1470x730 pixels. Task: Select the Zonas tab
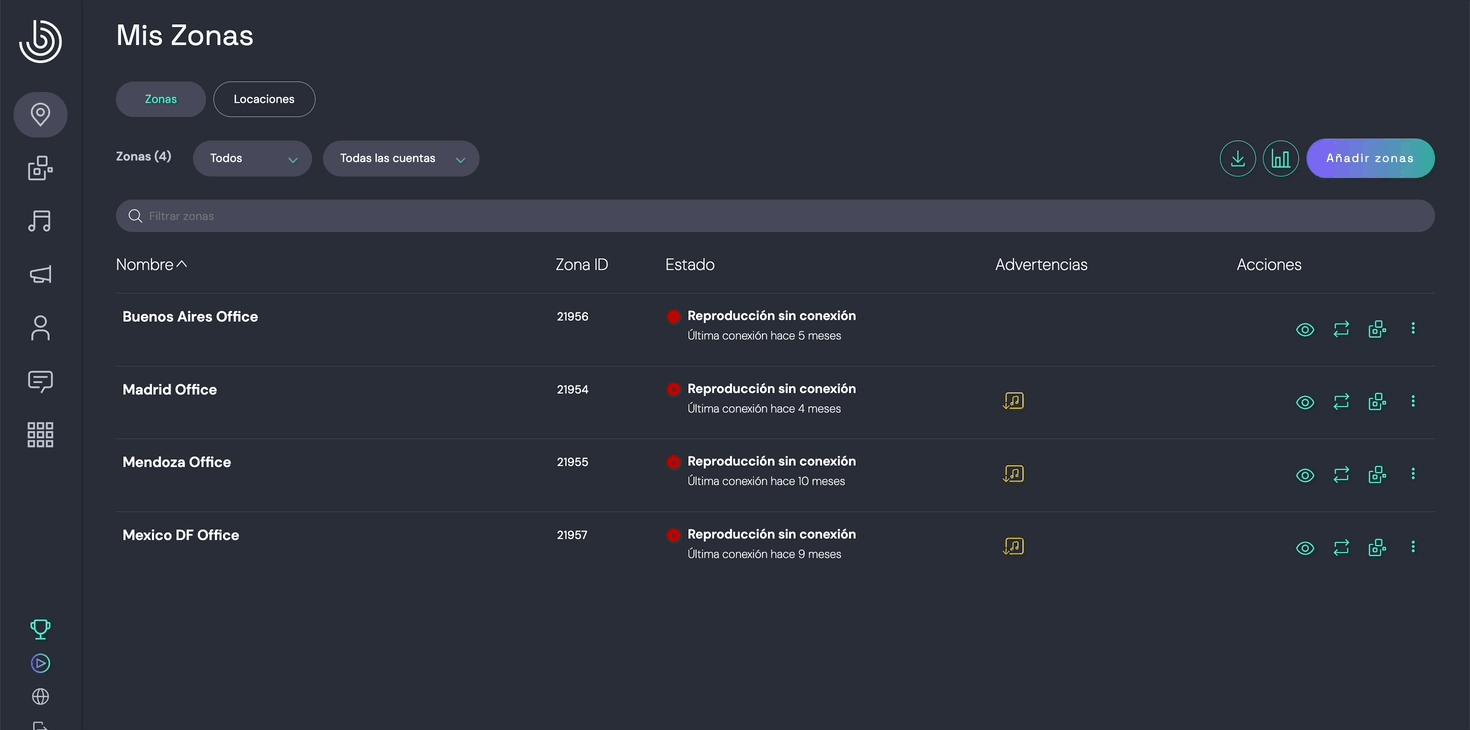pos(161,99)
